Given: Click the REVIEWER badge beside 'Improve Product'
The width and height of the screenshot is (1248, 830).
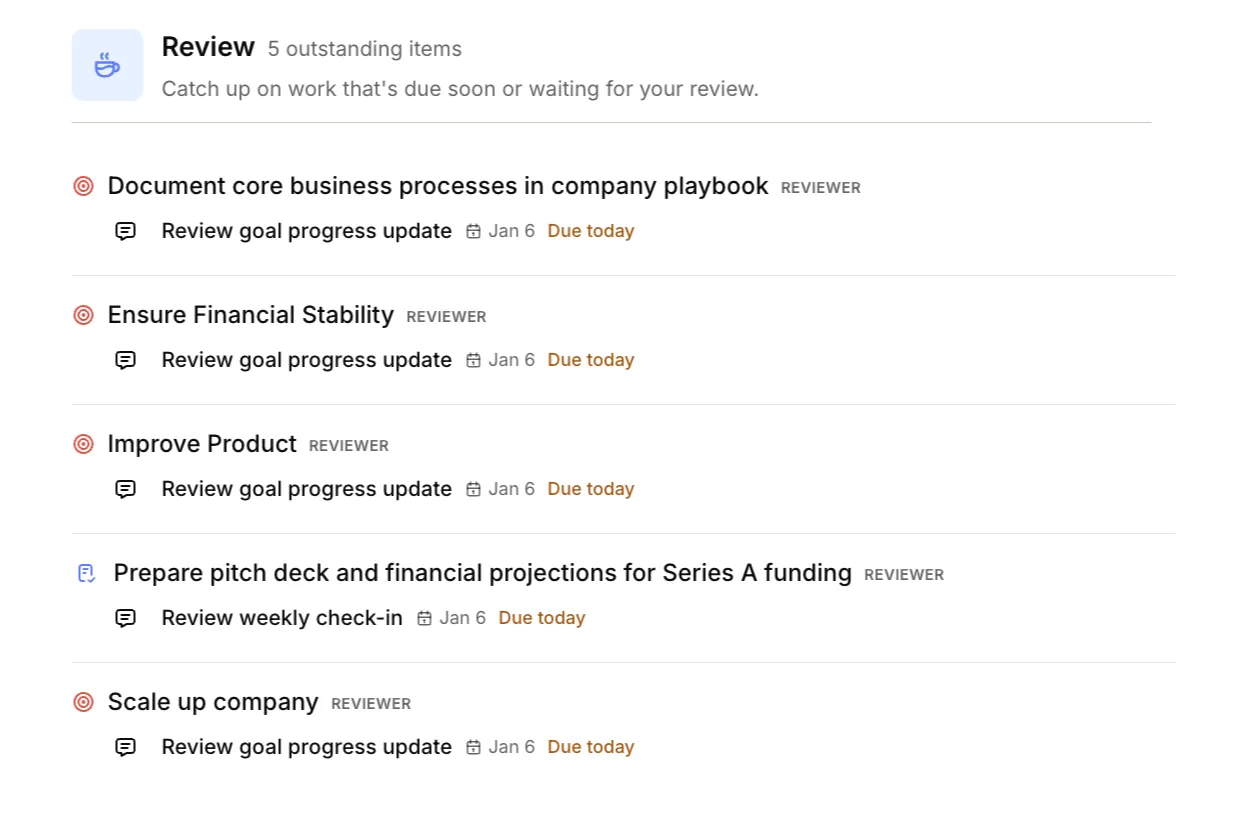Looking at the screenshot, I should tap(348, 445).
